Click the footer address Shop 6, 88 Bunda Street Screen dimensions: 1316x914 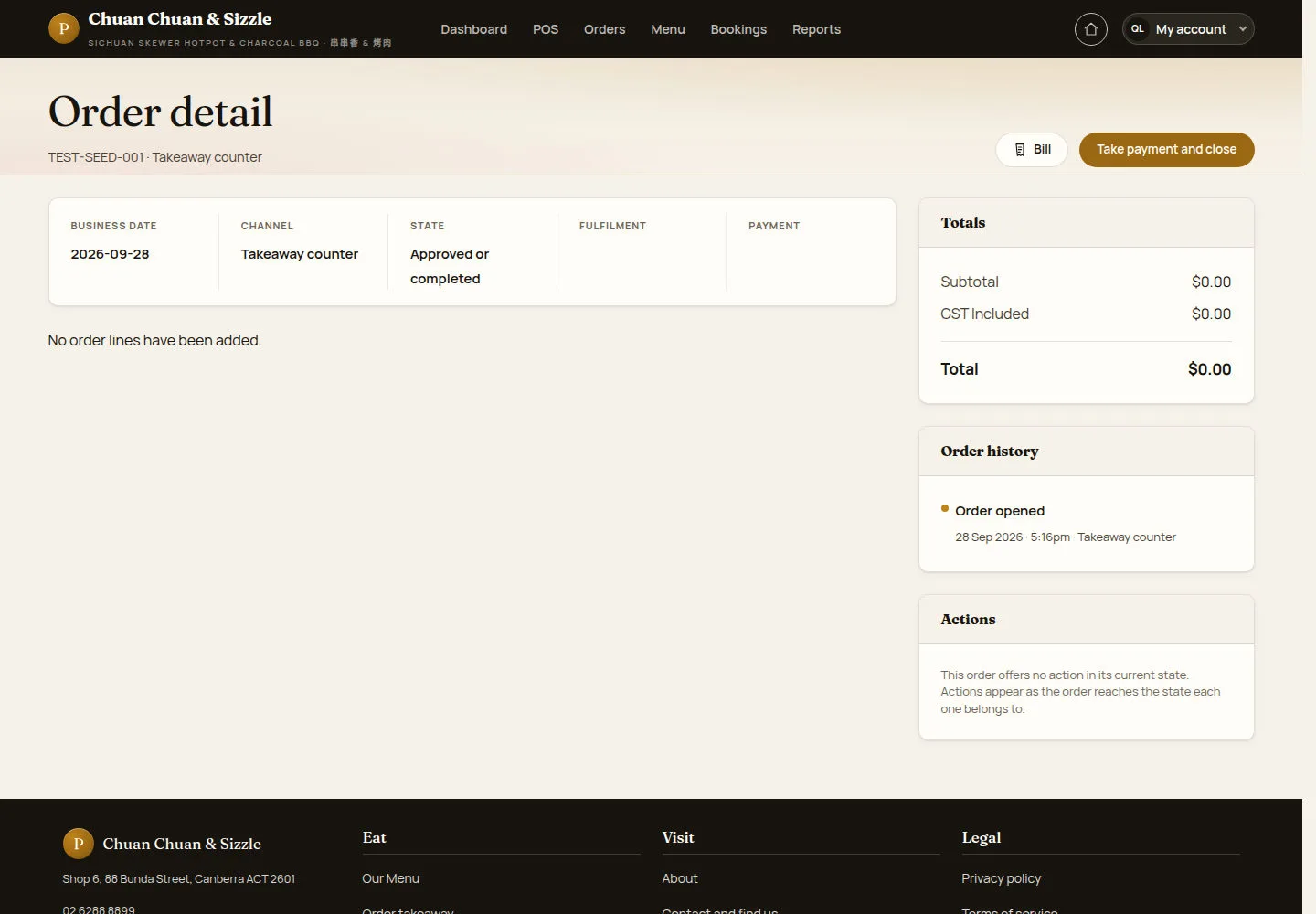coord(179,879)
